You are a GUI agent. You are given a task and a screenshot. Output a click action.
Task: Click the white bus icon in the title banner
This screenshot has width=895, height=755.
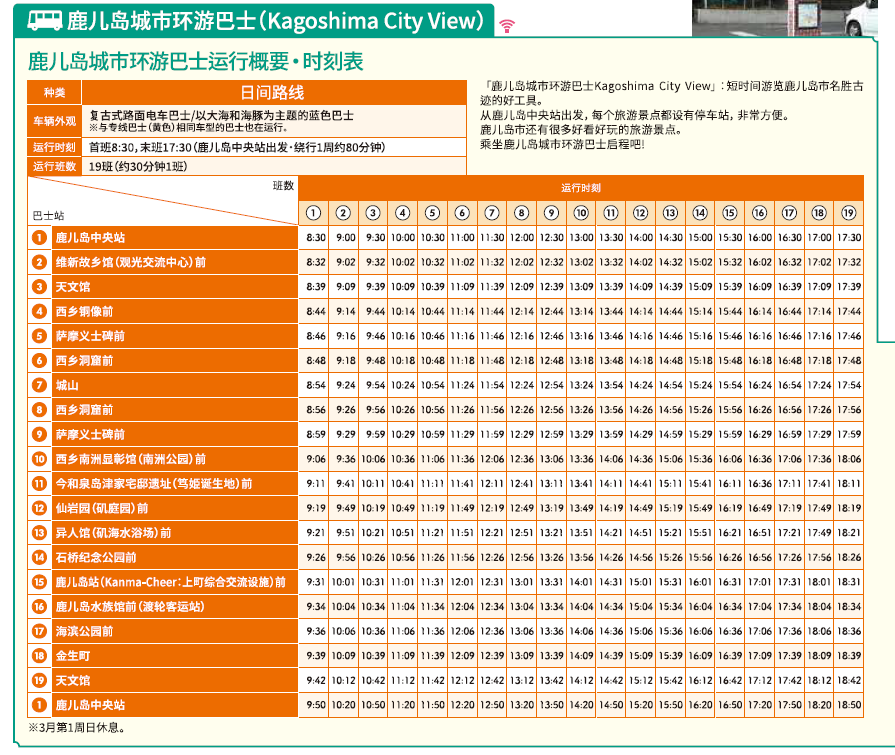(x=45, y=20)
